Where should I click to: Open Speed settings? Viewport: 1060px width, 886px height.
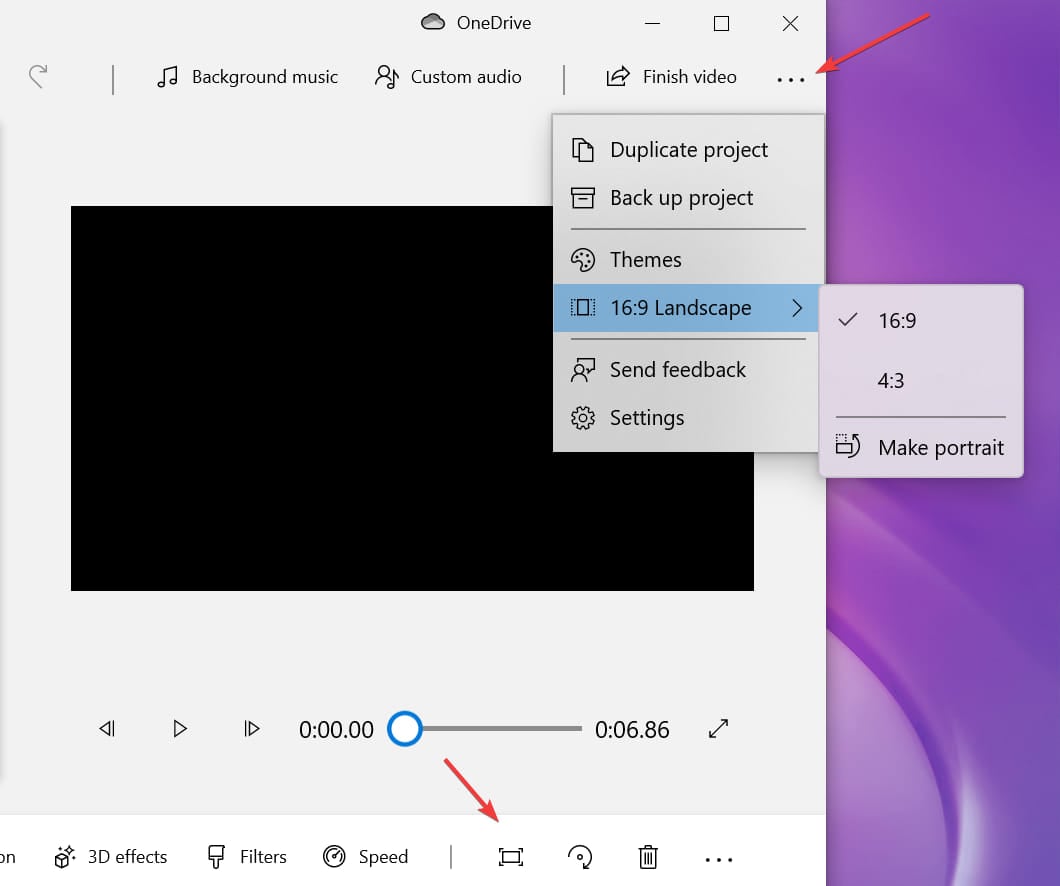tap(366, 857)
